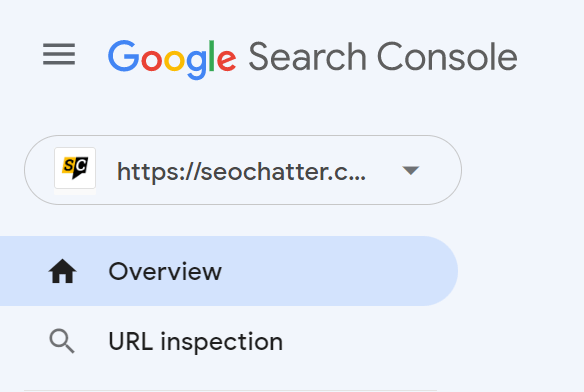584x392 pixels.
Task: Click the SC site favicon
Action: tap(75, 168)
